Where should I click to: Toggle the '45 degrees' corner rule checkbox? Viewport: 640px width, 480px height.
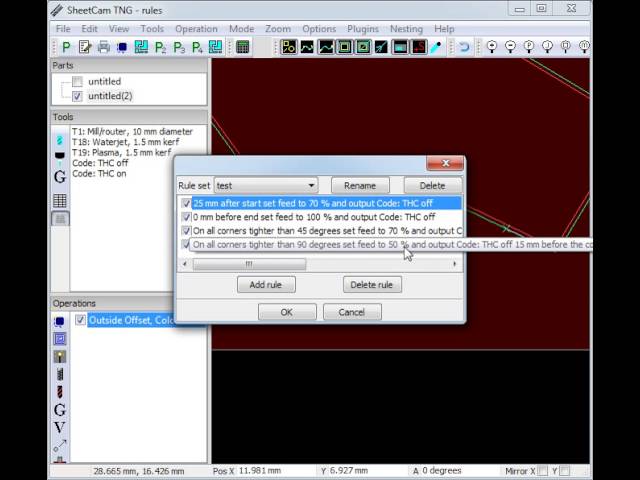tap(186, 231)
